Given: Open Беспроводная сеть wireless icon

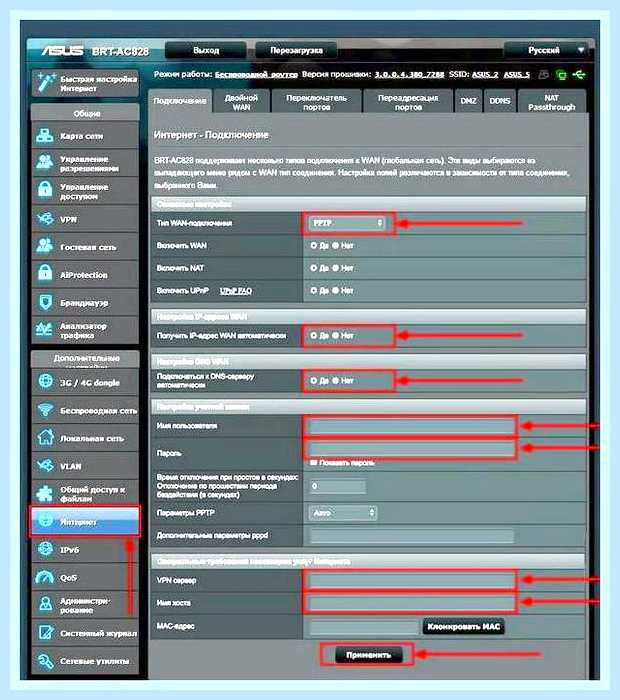Looking at the screenshot, I should click(46, 410).
